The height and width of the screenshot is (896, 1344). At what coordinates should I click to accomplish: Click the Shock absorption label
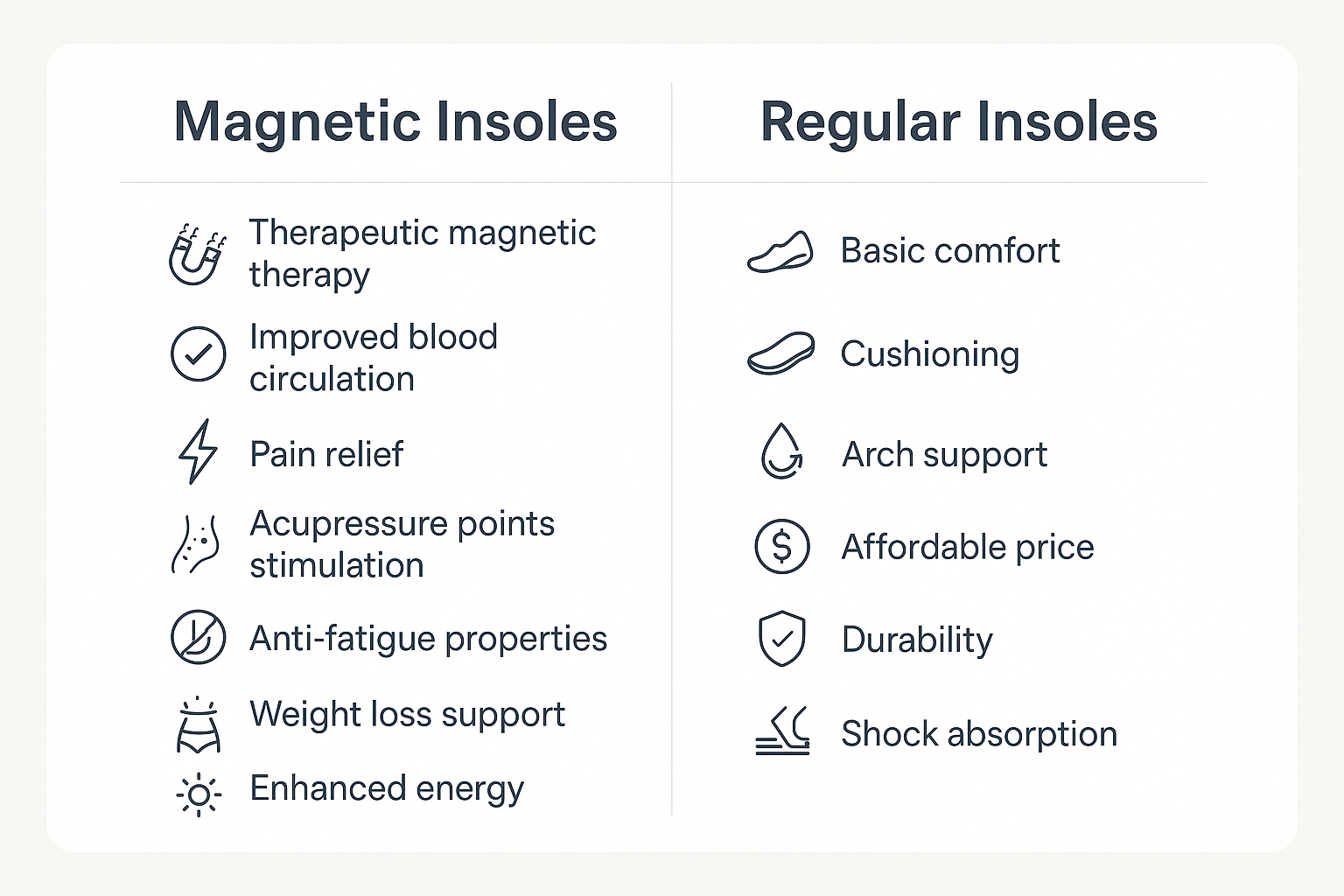(979, 733)
